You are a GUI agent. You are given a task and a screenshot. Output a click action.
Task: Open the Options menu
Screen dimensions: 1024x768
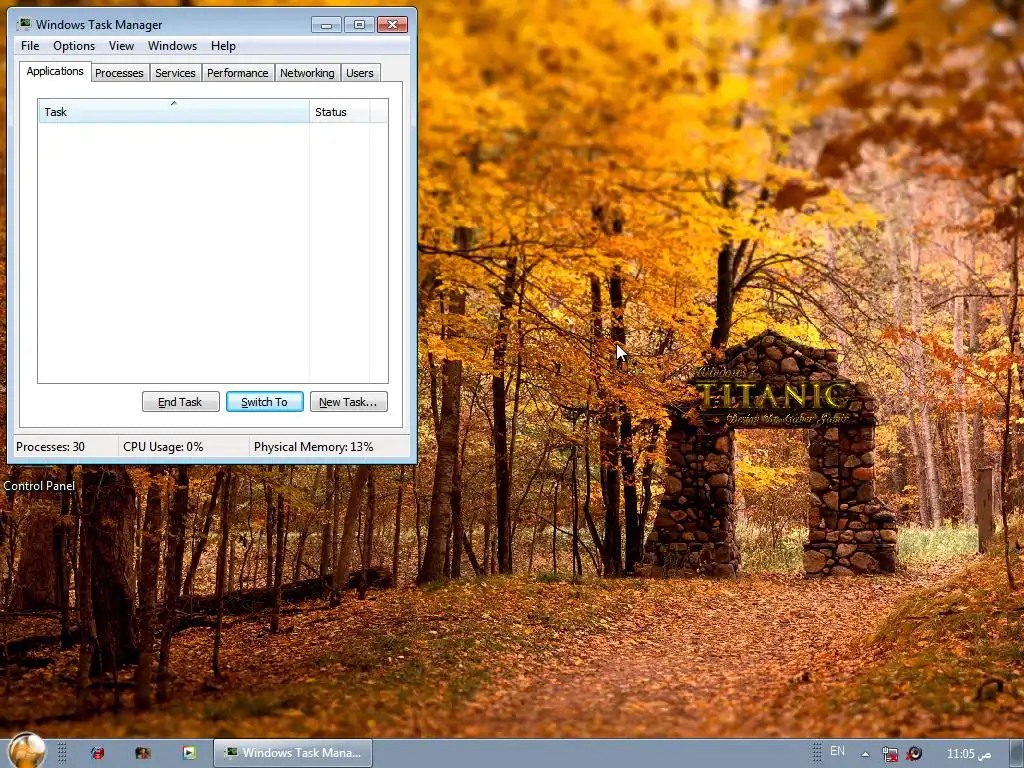coord(74,46)
